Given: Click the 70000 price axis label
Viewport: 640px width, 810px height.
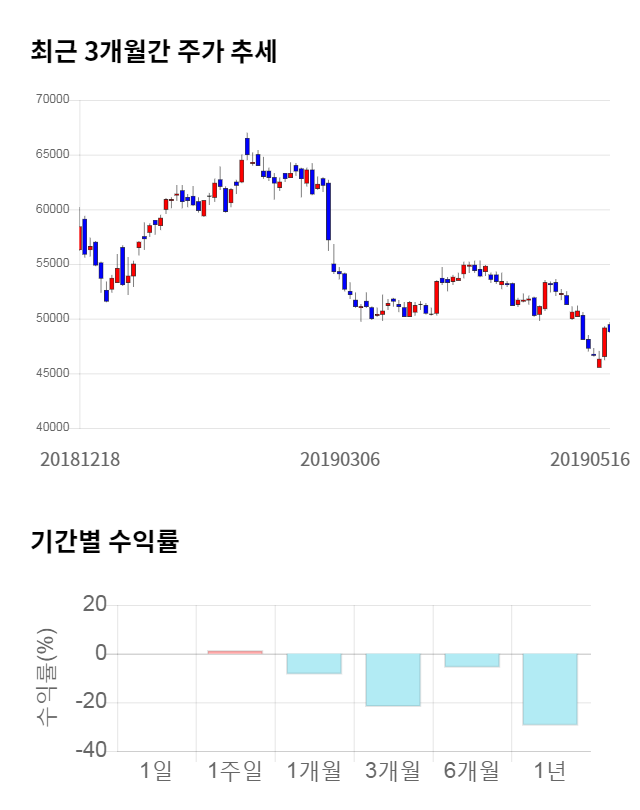Looking at the screenshot, I should pyautogui.click(x=51, y=100).
